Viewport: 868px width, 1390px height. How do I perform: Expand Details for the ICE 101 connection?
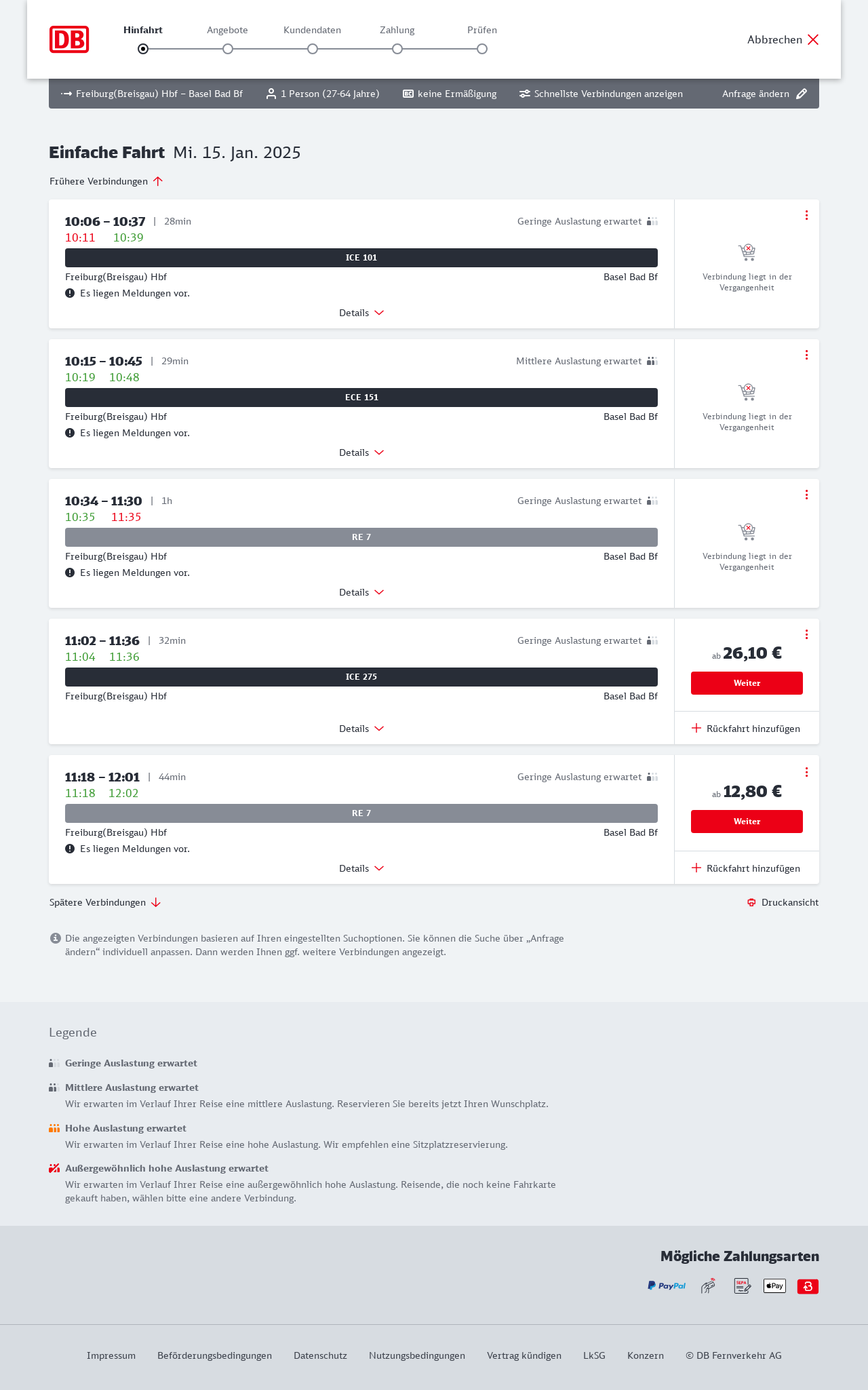pos(361,313)
